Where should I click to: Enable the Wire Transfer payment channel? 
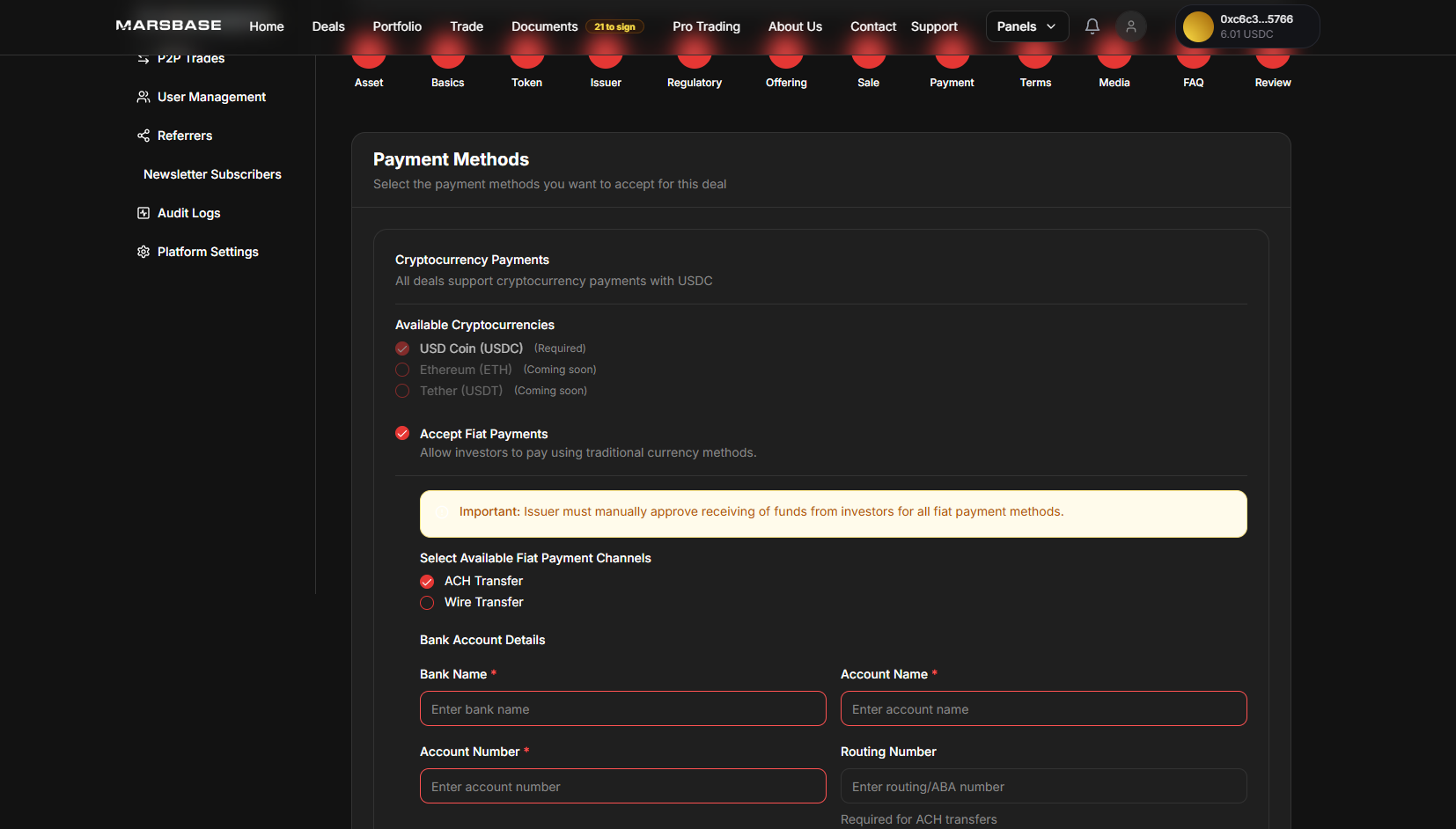pos(427,603)
